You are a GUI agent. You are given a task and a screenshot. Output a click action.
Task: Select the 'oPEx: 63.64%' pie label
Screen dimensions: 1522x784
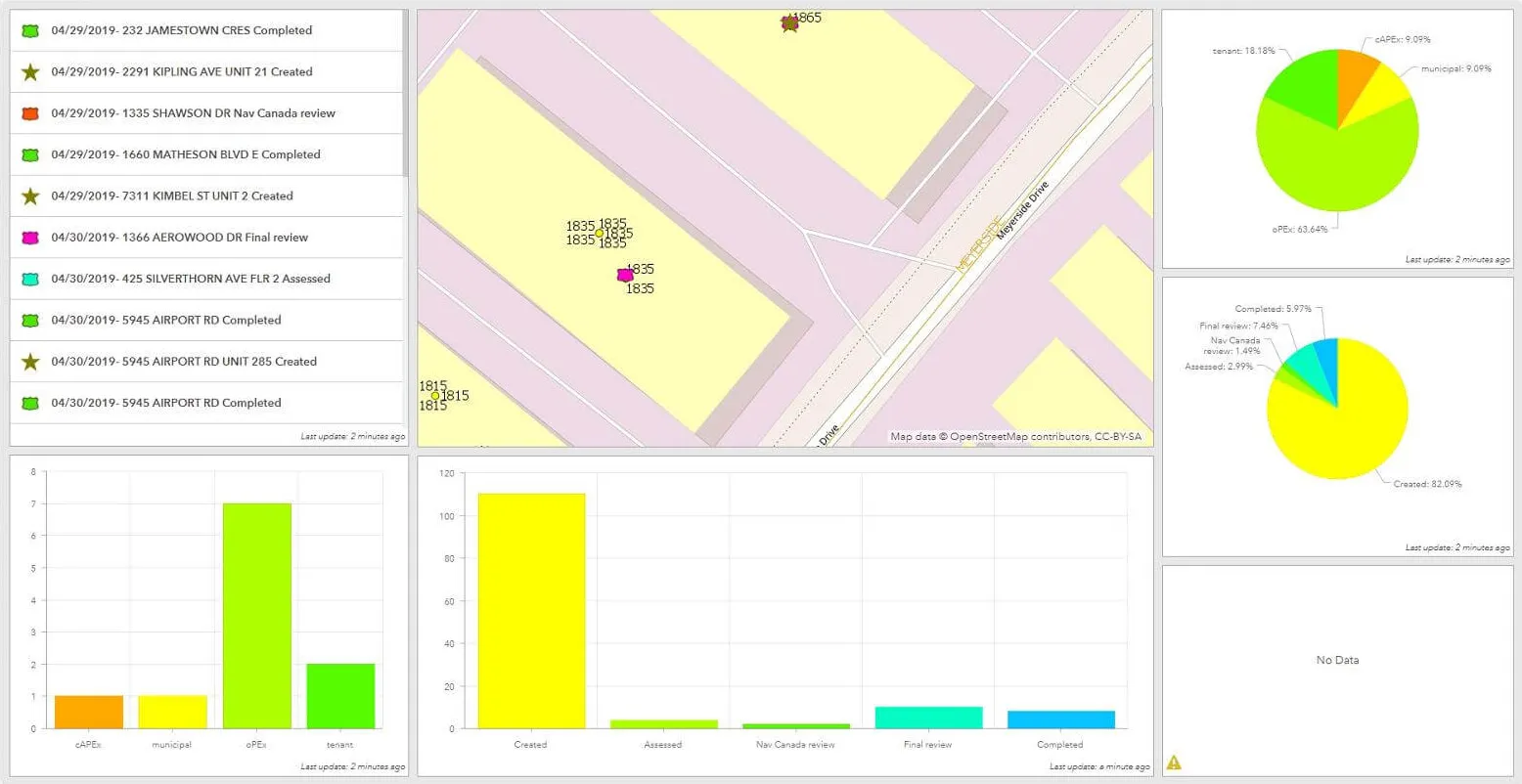pyautogui.click(x=1300, y=230)
